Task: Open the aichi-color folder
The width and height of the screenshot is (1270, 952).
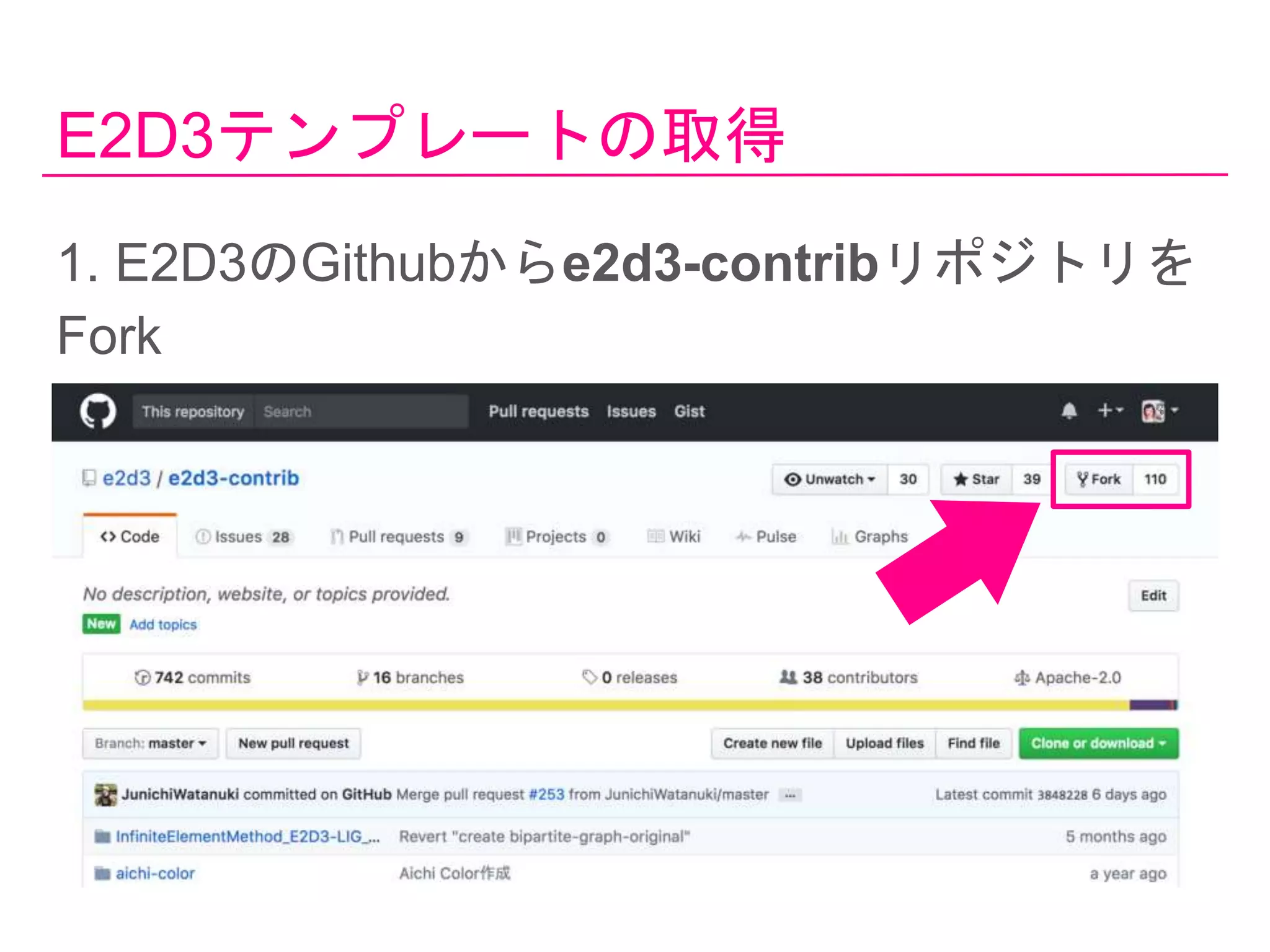Action: tap(155, 874)
